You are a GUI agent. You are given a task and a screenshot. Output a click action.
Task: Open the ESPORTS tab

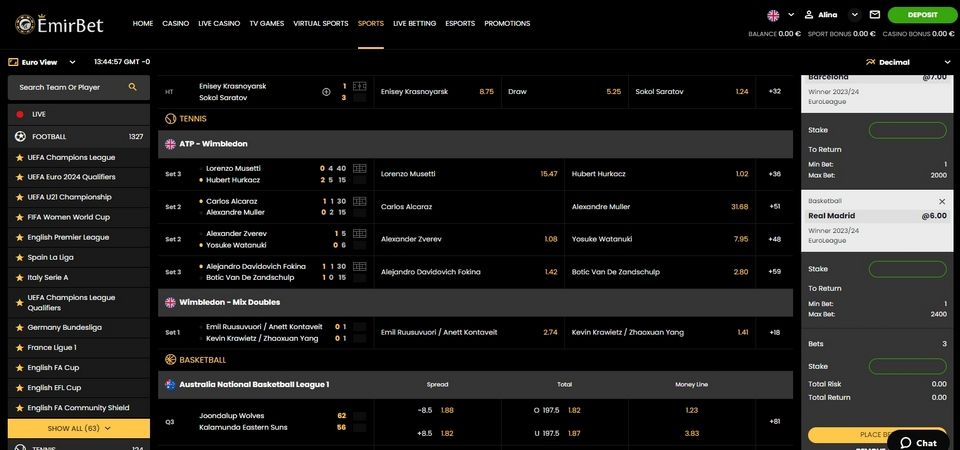point(460,23)
